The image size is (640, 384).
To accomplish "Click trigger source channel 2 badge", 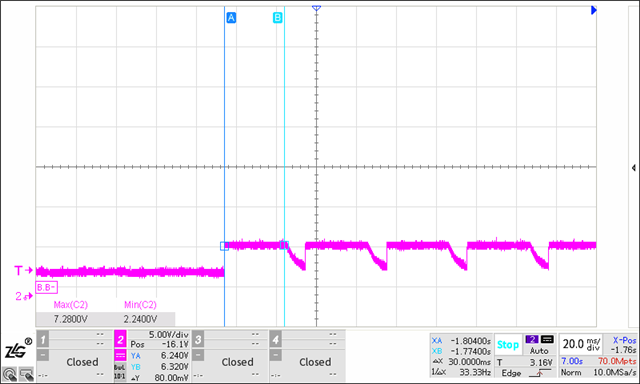I will [532, 340].
